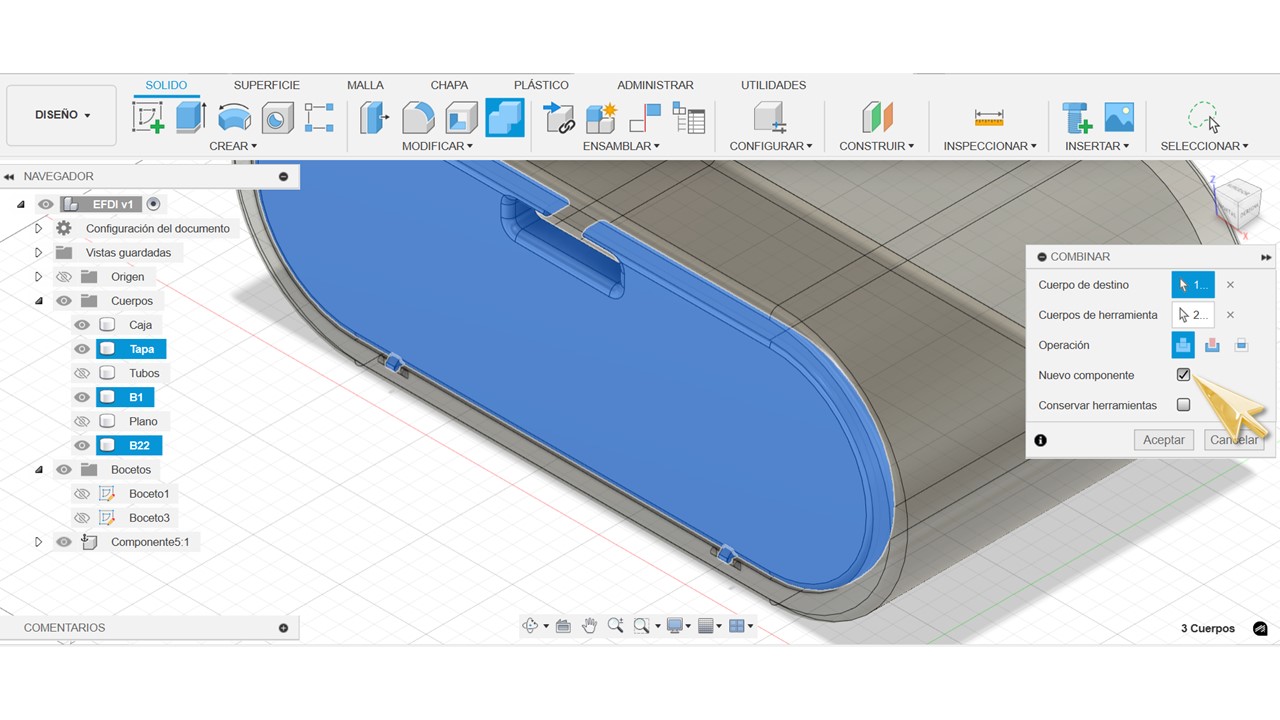Click the Revolve tool icon

tap(234, 117)
